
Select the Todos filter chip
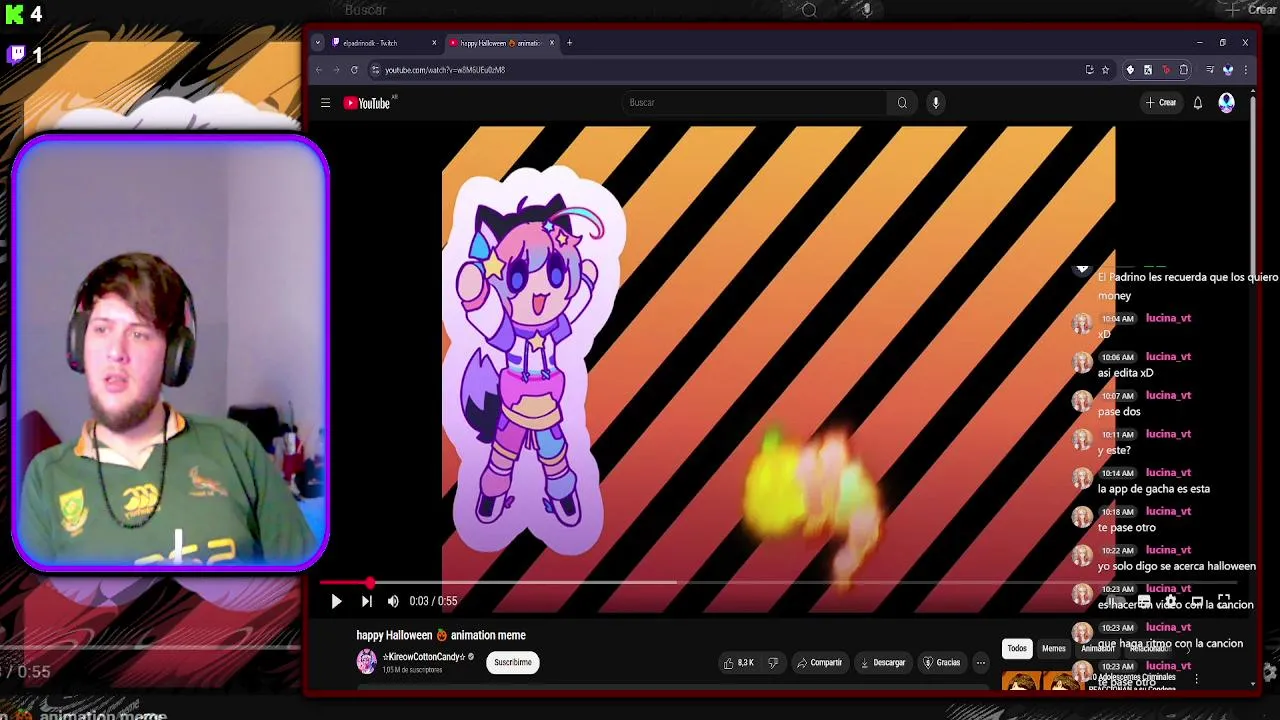click(1017, 649)
